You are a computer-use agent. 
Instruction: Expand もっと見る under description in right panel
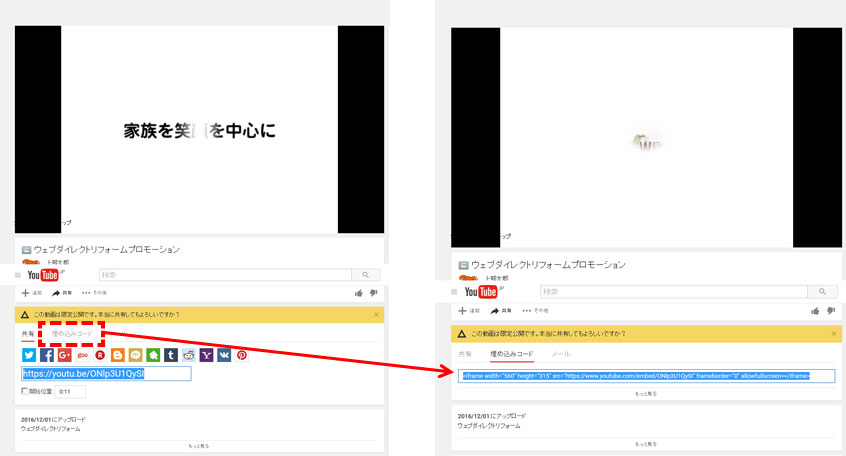point(646,444)
